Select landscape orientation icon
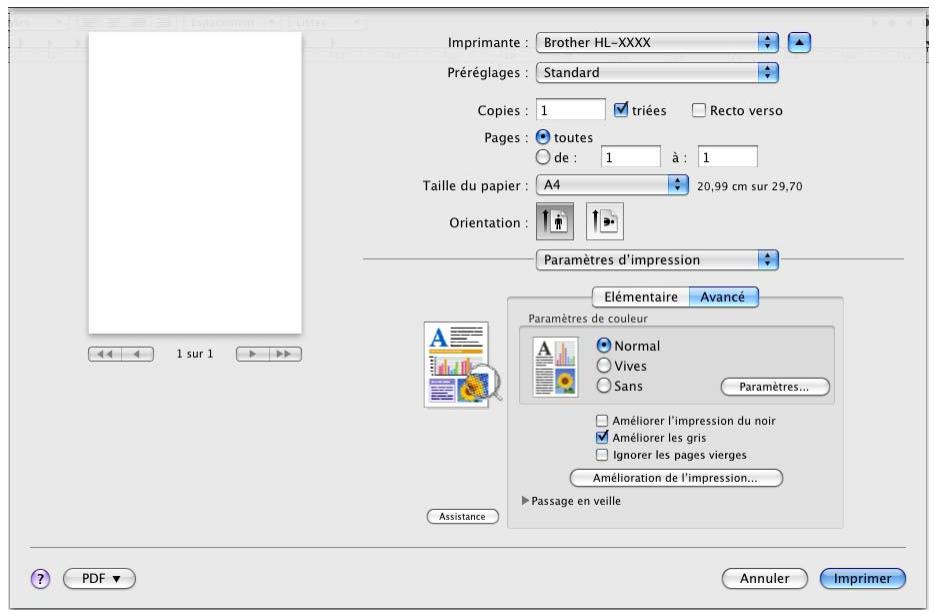The height and width of the screenshot is (612, 934). pos(605,221)
